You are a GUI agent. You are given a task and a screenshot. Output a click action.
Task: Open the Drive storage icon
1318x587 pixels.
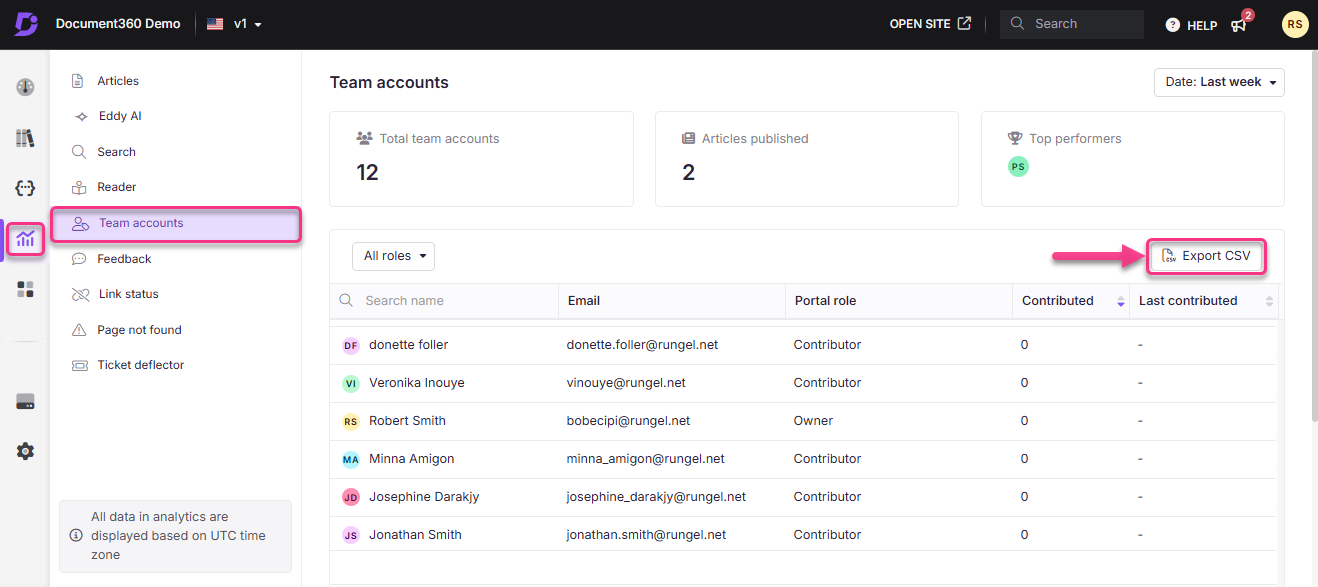point(24,400)
